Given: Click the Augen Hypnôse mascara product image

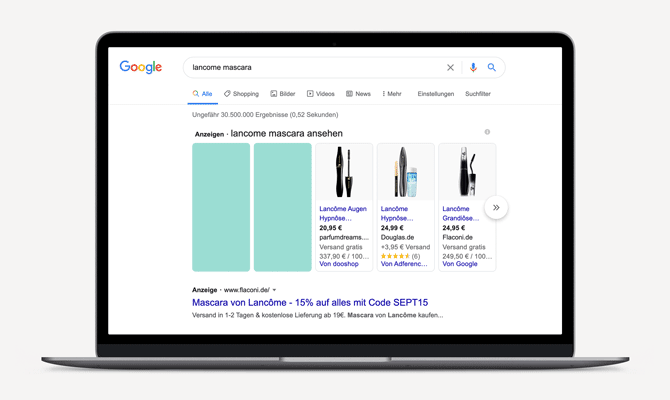Looking at the screenshot, I should click(344, 172).
